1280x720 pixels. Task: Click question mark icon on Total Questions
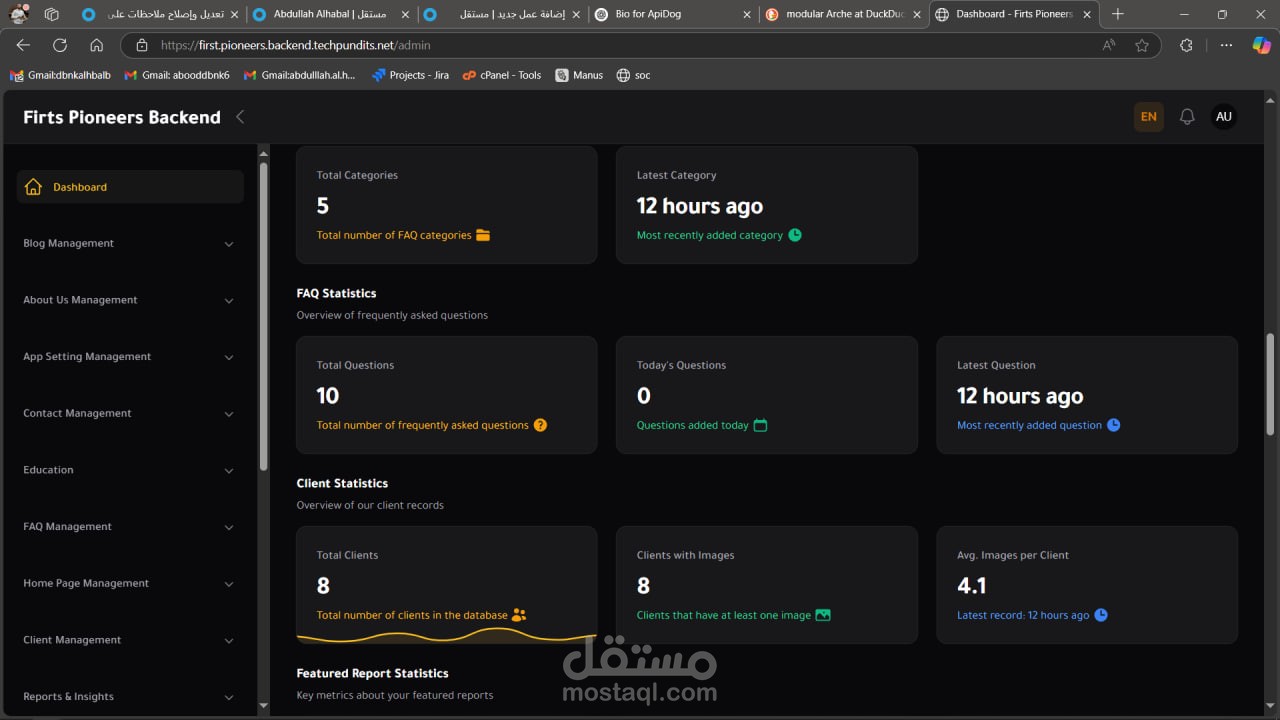pos(540,425)
